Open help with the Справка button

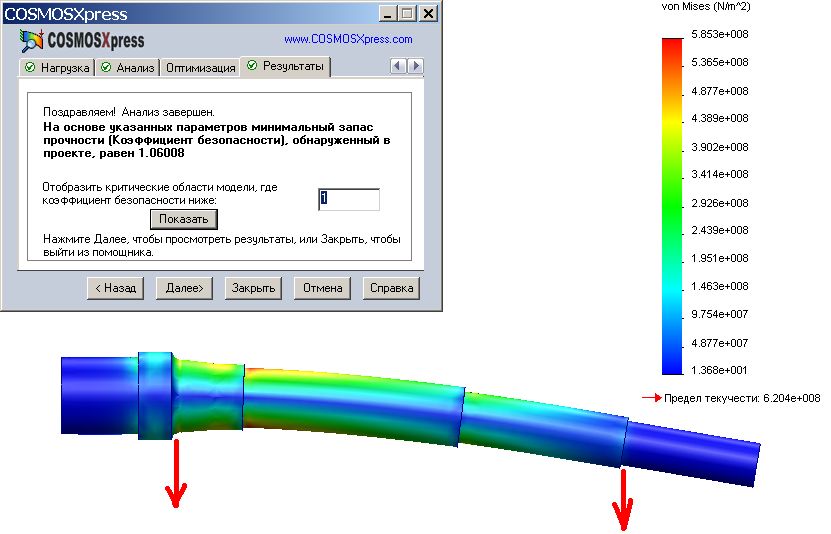click(x=391, y=288)
